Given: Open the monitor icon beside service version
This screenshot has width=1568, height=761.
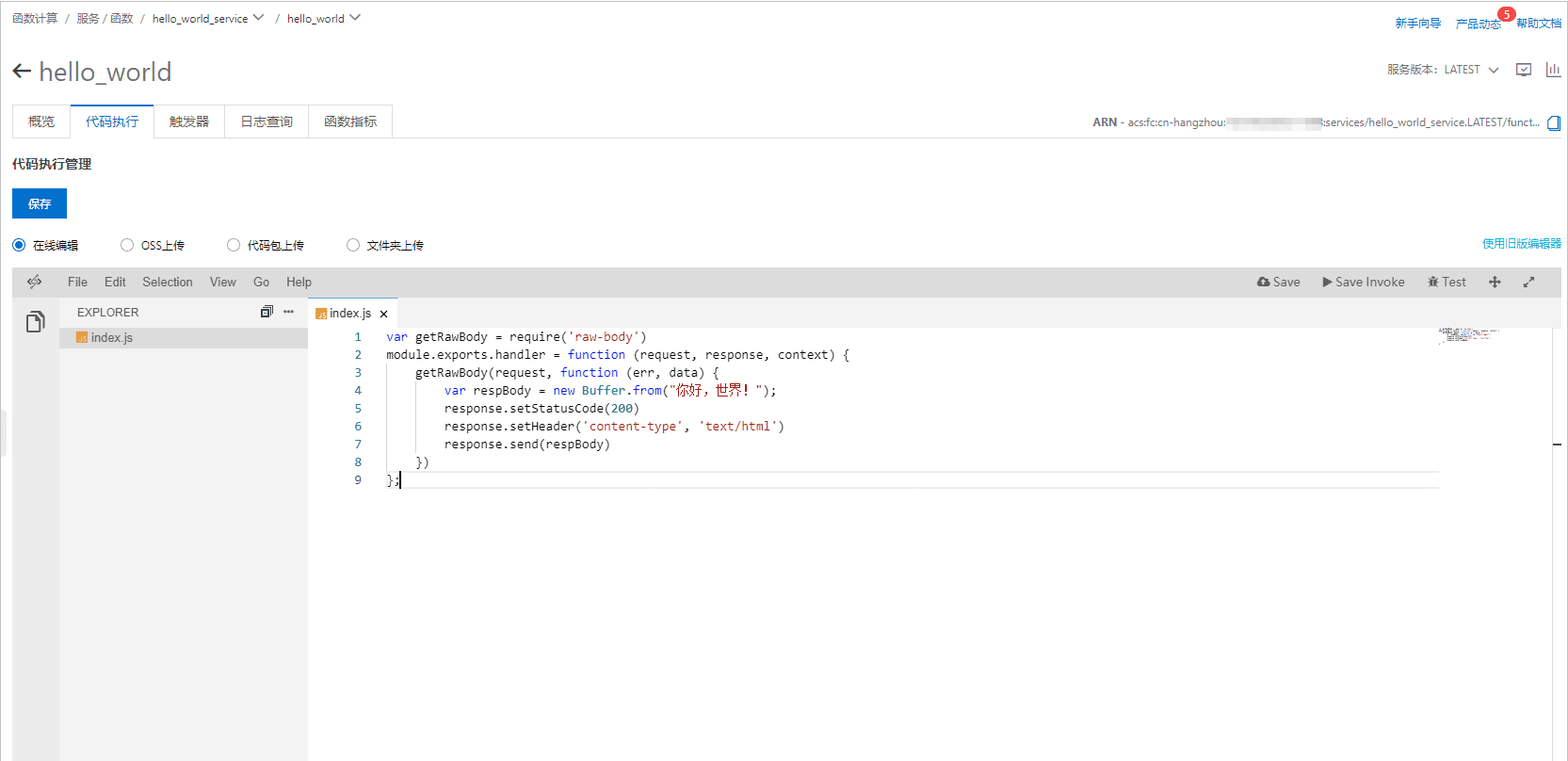Looking at the screenshot, I should pos(1524,70).
